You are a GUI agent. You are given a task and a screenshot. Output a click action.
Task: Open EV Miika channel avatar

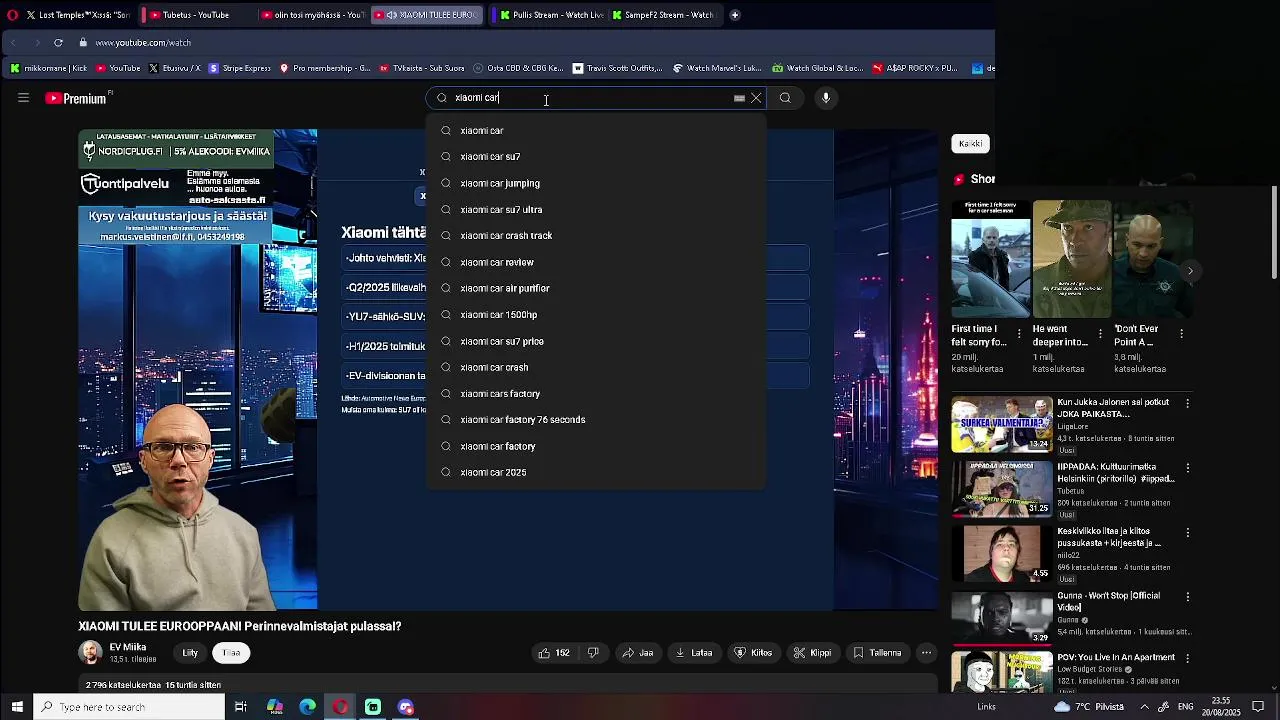90,653
